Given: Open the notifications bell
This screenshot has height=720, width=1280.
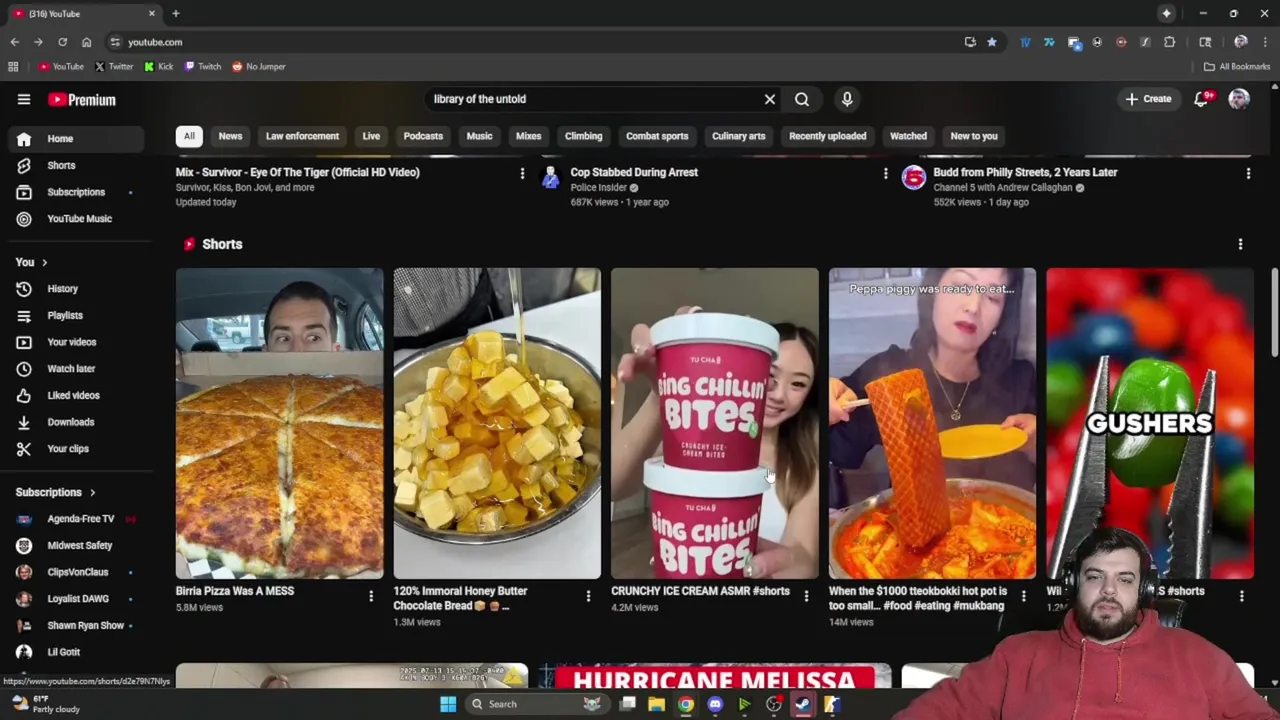Looking at the screenshot, I should (x=1202, y=99).
